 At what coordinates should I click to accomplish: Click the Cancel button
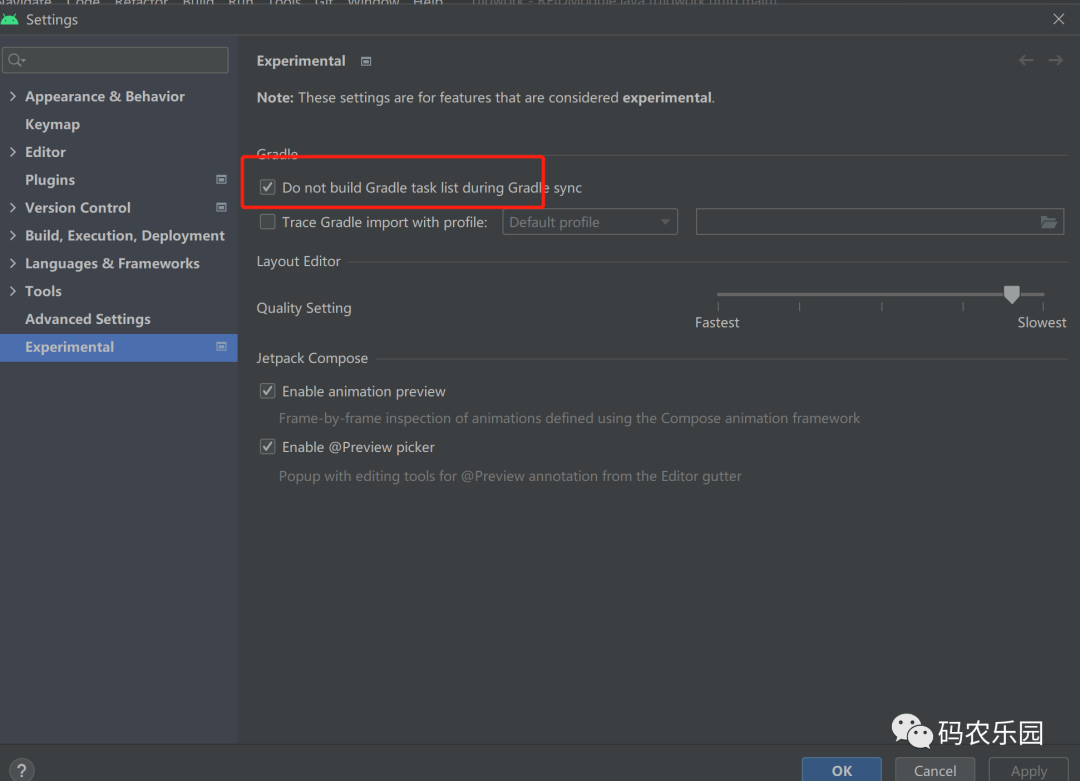click(x=935, y=770)
